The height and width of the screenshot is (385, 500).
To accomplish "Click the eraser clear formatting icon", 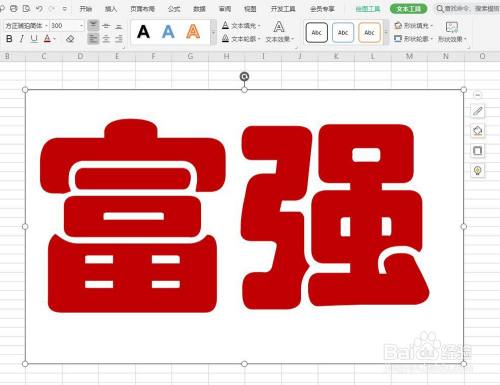I will [70, 39].
